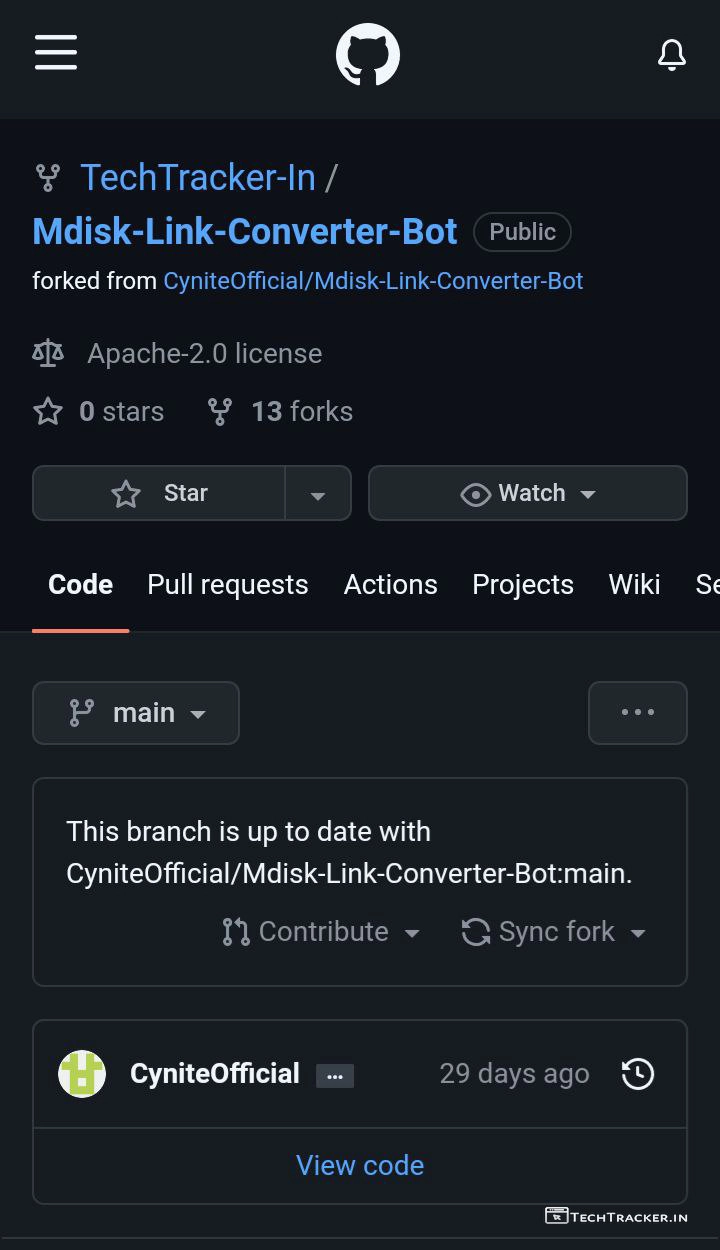Open commit history clock icon
The image size is (720, 1250).
[x=638, y=1074]
